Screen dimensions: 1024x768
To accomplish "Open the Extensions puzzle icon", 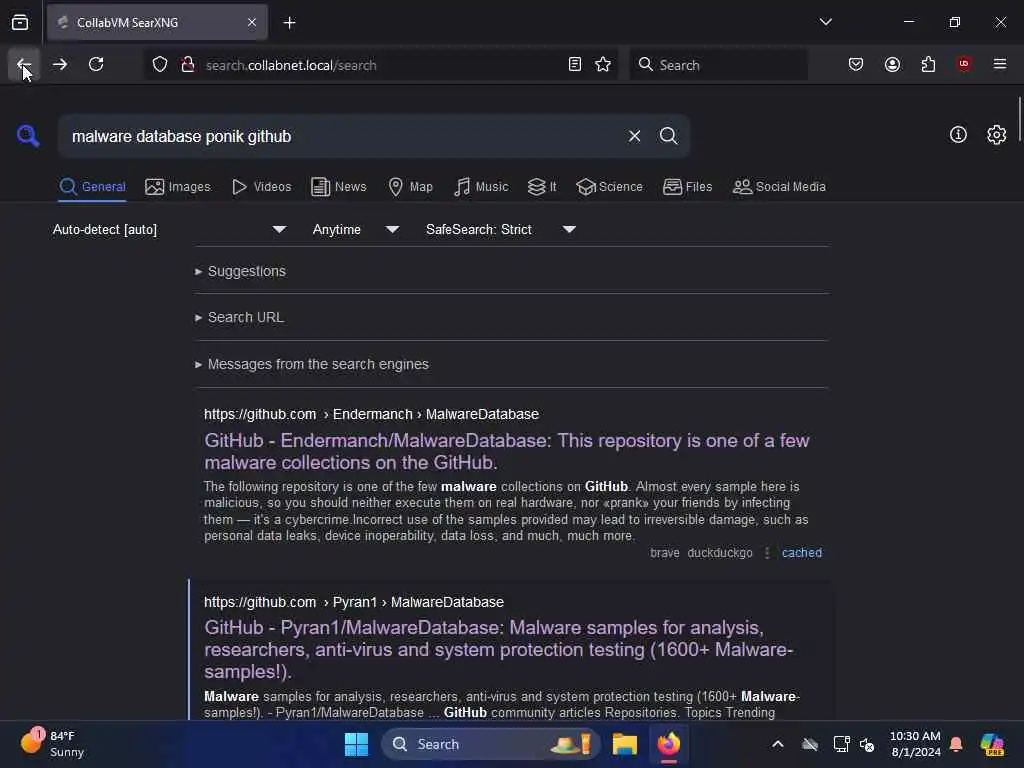I will click(x=928, y=64).
